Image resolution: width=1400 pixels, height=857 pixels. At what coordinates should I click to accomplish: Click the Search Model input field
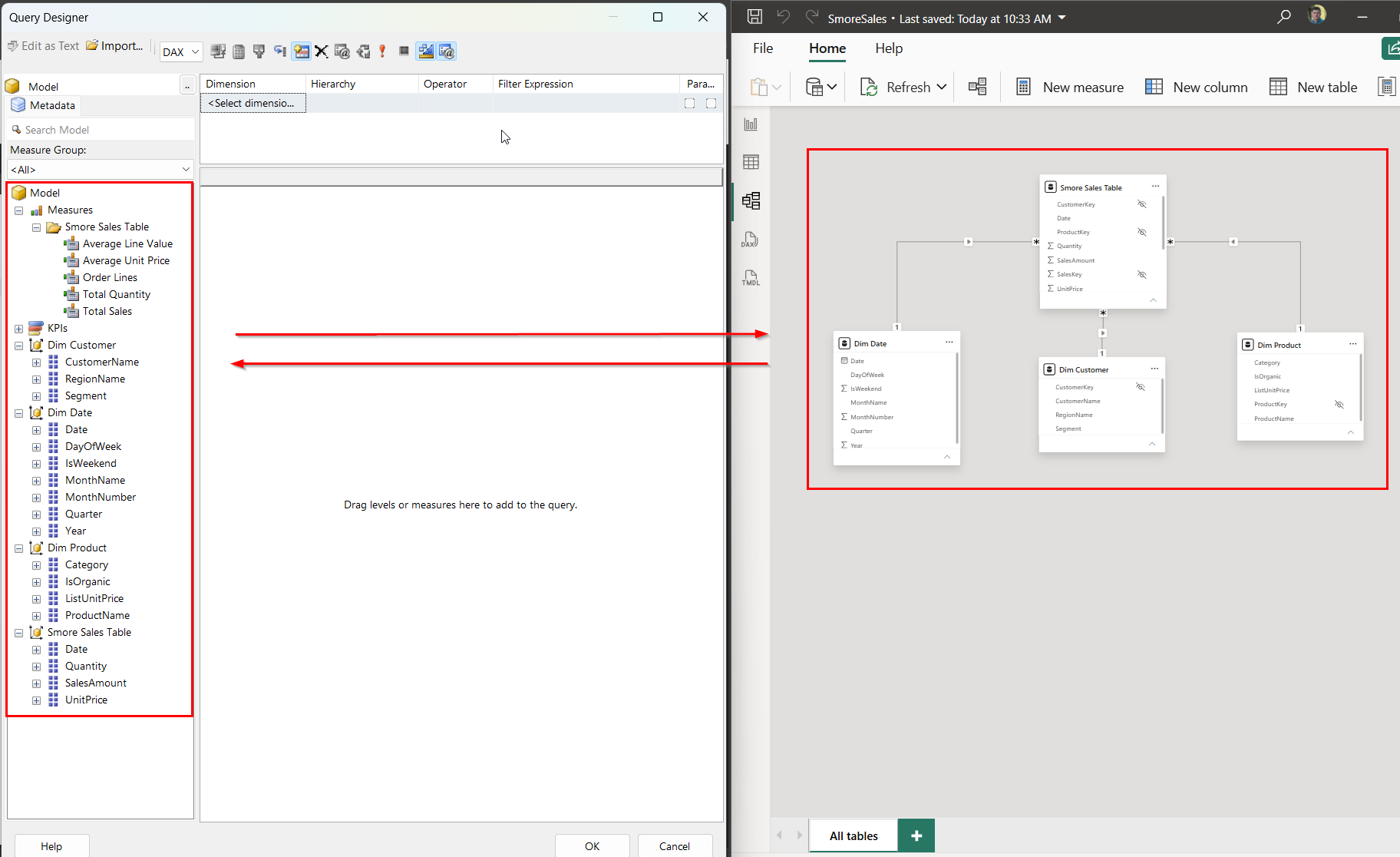click(100, 130)
